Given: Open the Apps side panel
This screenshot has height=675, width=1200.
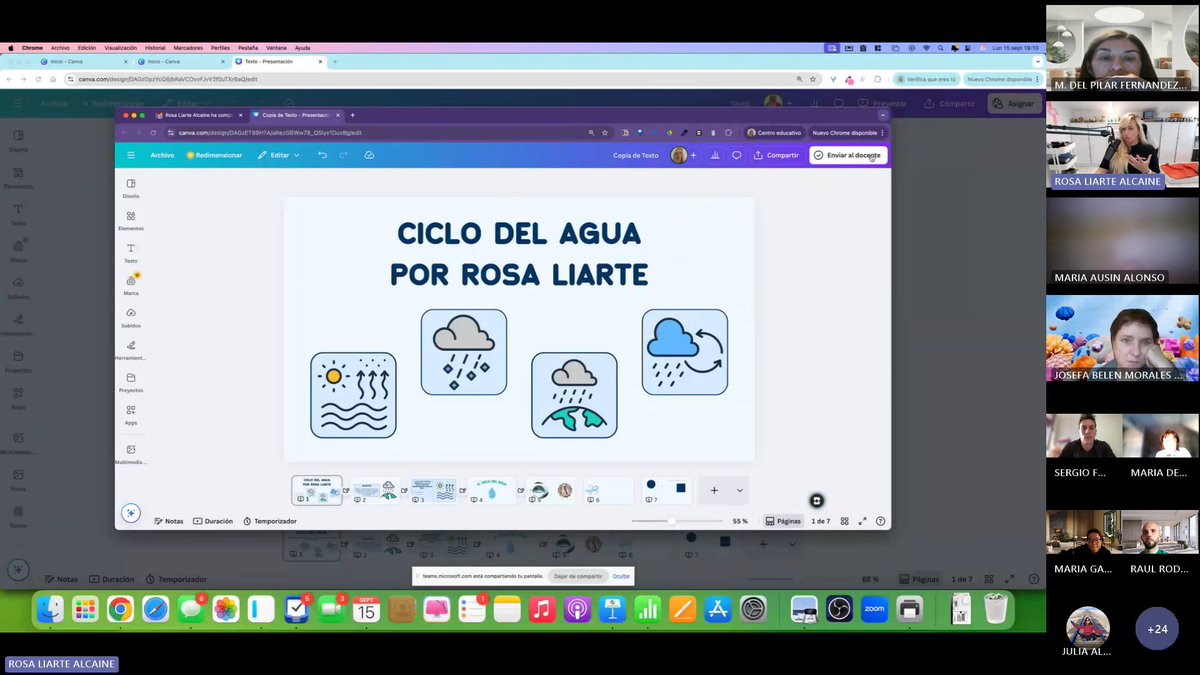Looking at the screenshot, I should (x=131, y=415).
